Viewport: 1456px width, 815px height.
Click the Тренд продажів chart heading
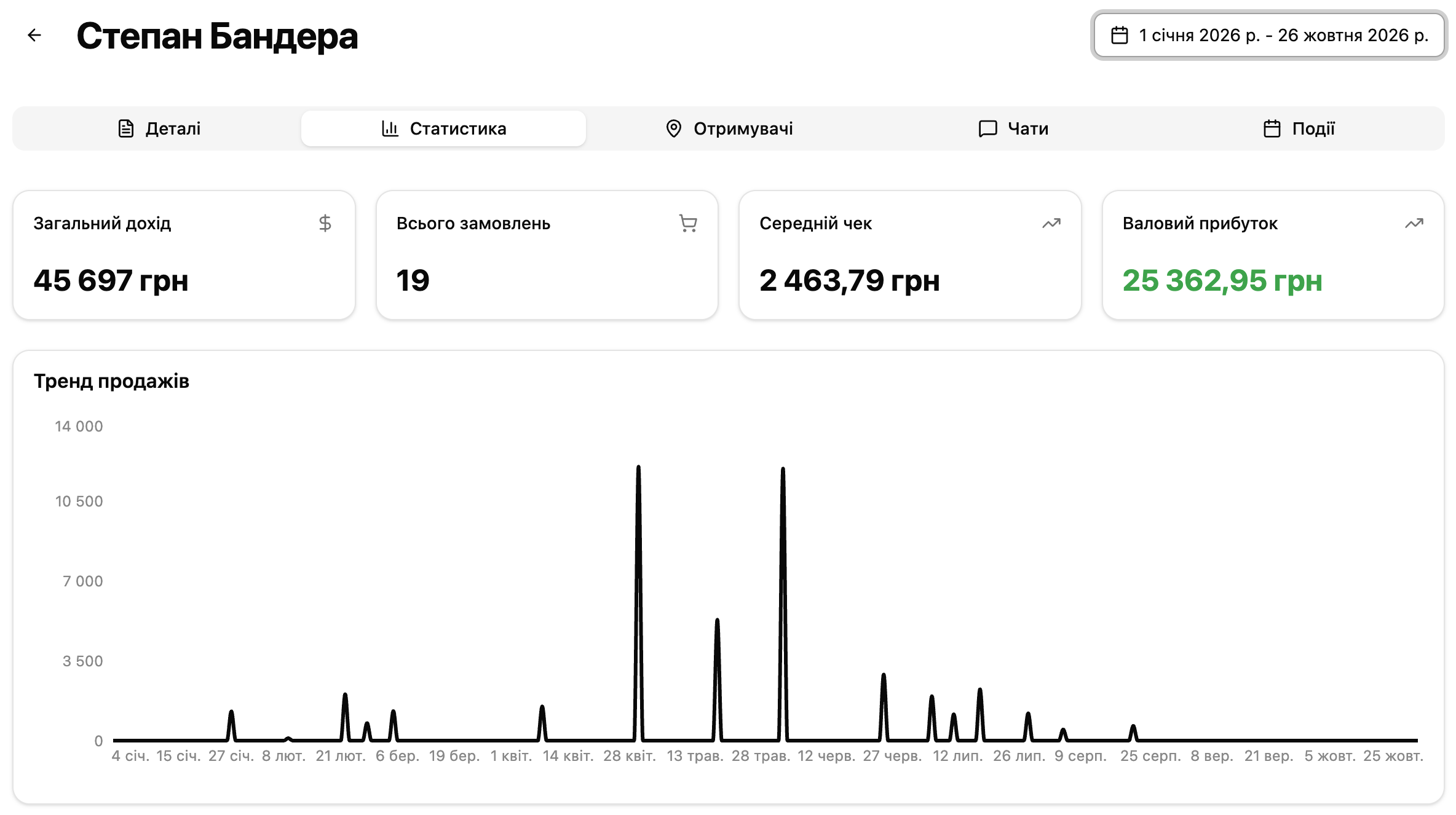(111, 381)
